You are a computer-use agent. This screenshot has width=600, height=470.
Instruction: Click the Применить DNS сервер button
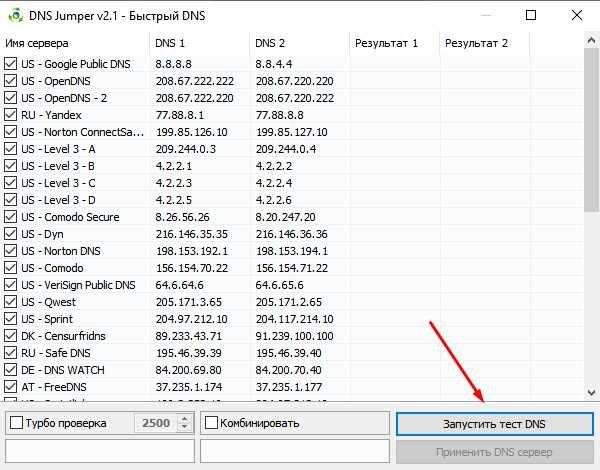coord(494,452)
